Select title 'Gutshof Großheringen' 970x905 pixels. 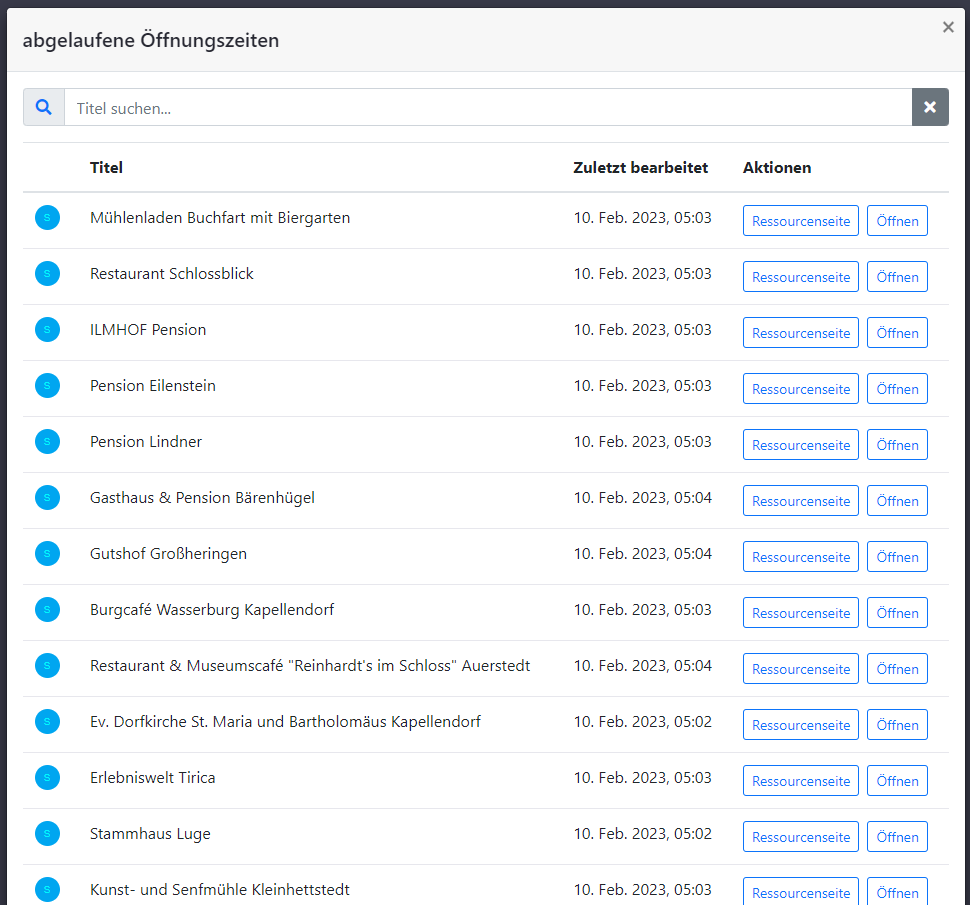(x=168, y=554)
